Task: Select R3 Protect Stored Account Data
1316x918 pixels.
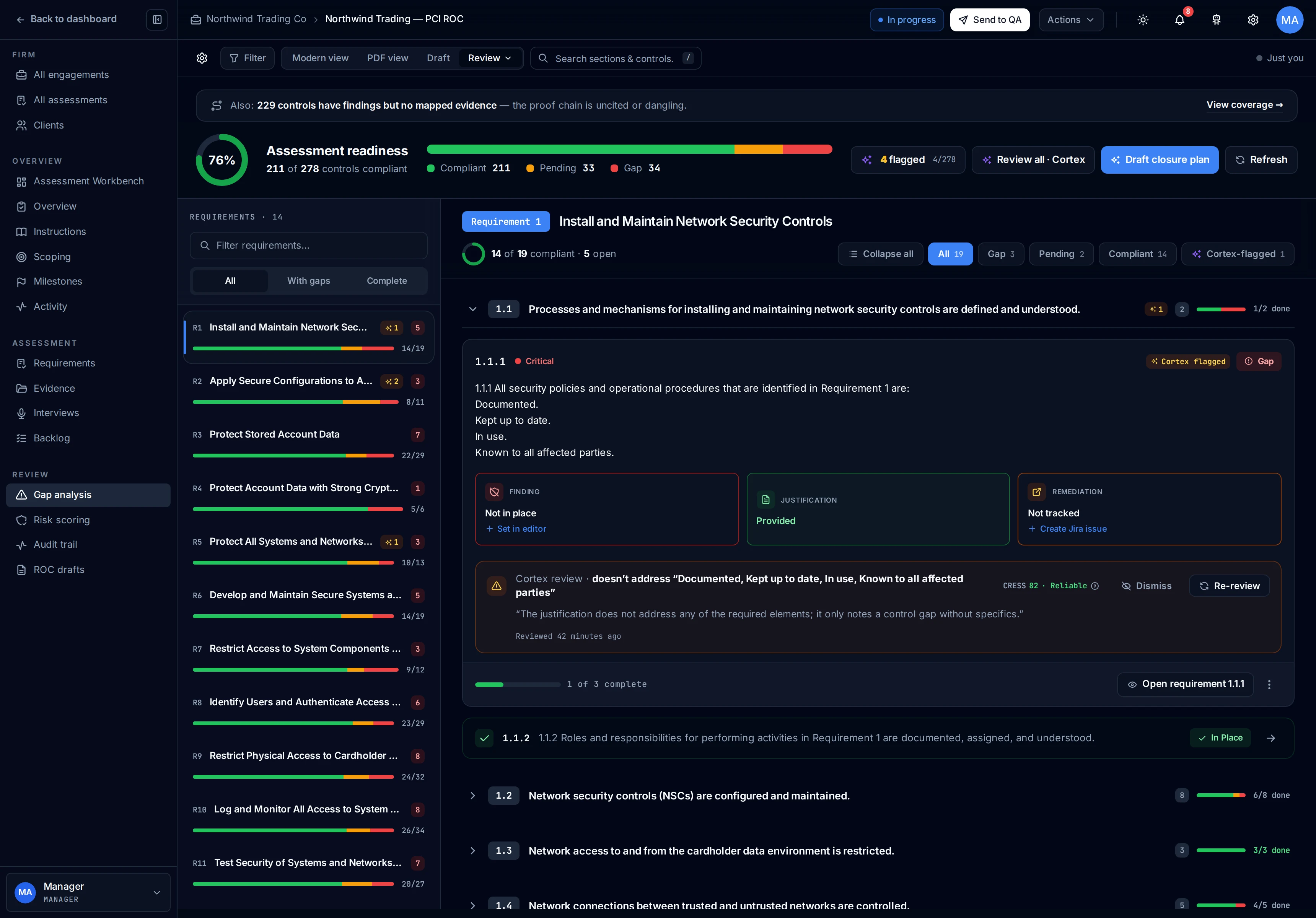Action: click(308, 444)
